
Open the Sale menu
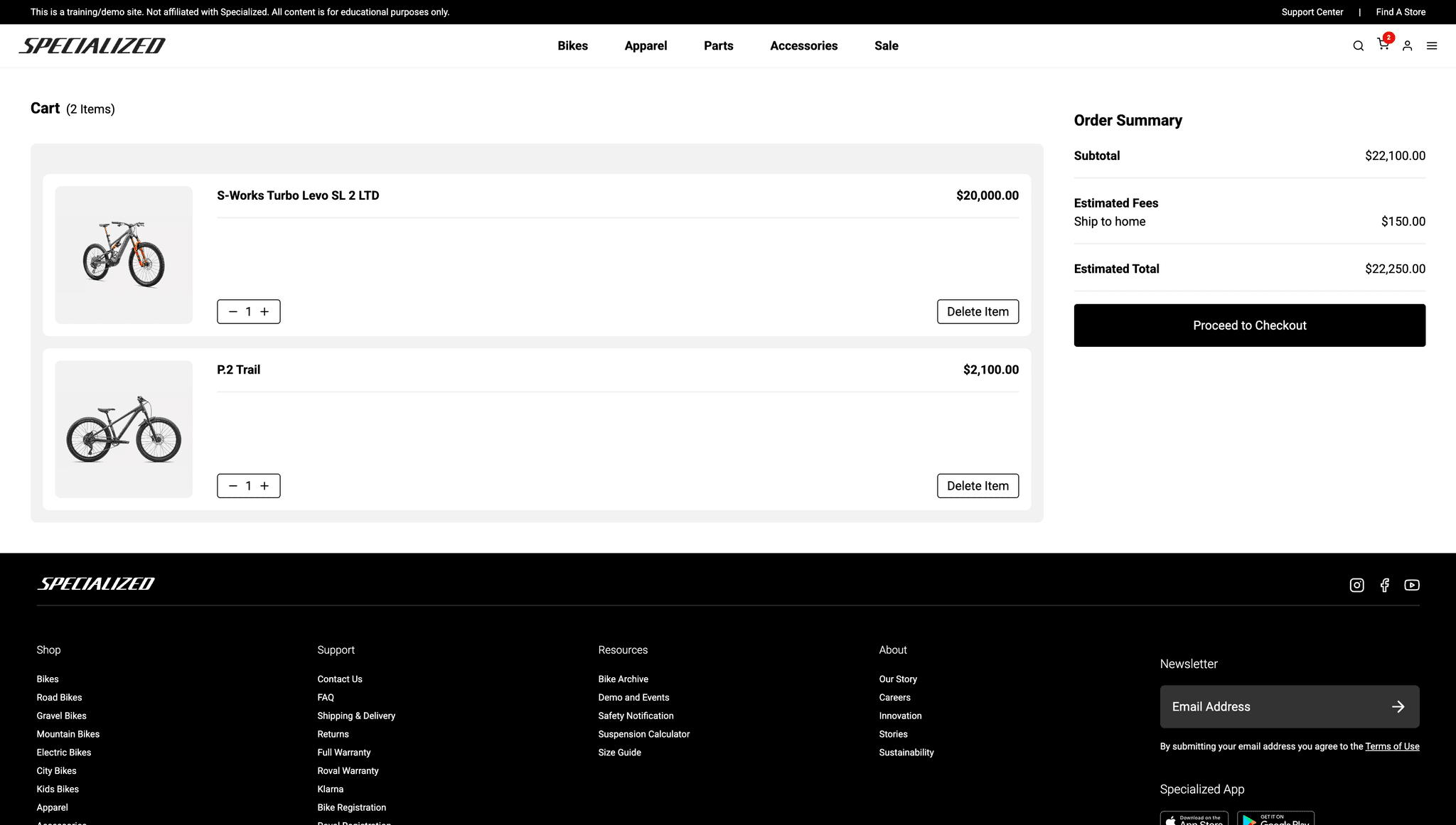886,46
